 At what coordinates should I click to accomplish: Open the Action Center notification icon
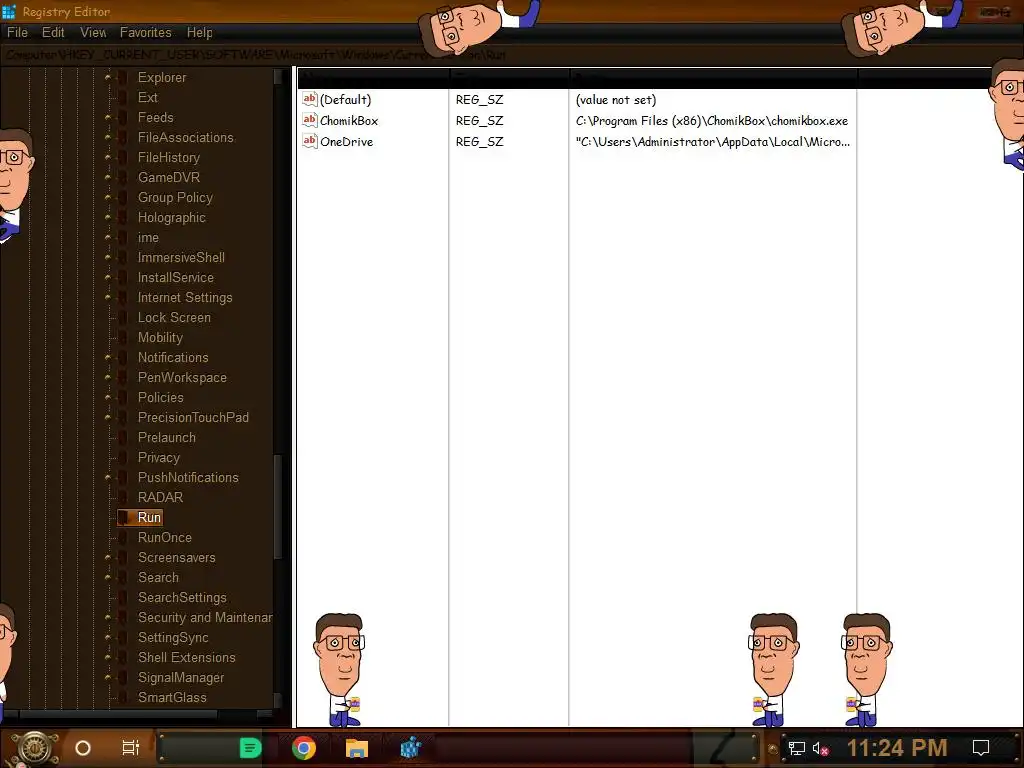[981, 748]
